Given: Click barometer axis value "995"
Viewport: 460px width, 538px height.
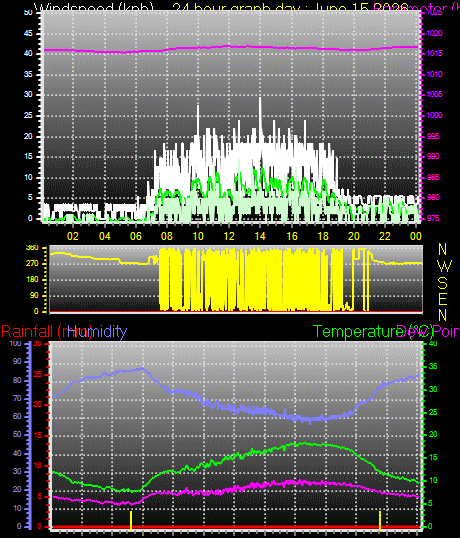Looking at the screenshot, I should click(x=433, y=137).
